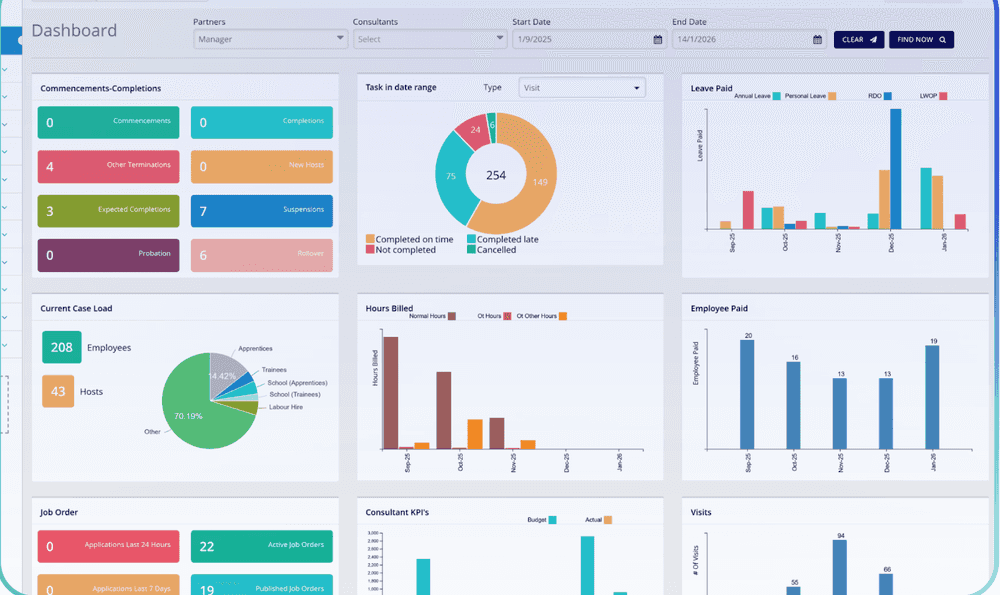The width and height of the screenshot is (1000, 595).
Task: Toggle the Personal Leave legend swatch
Action: click(x=832, y=96)
